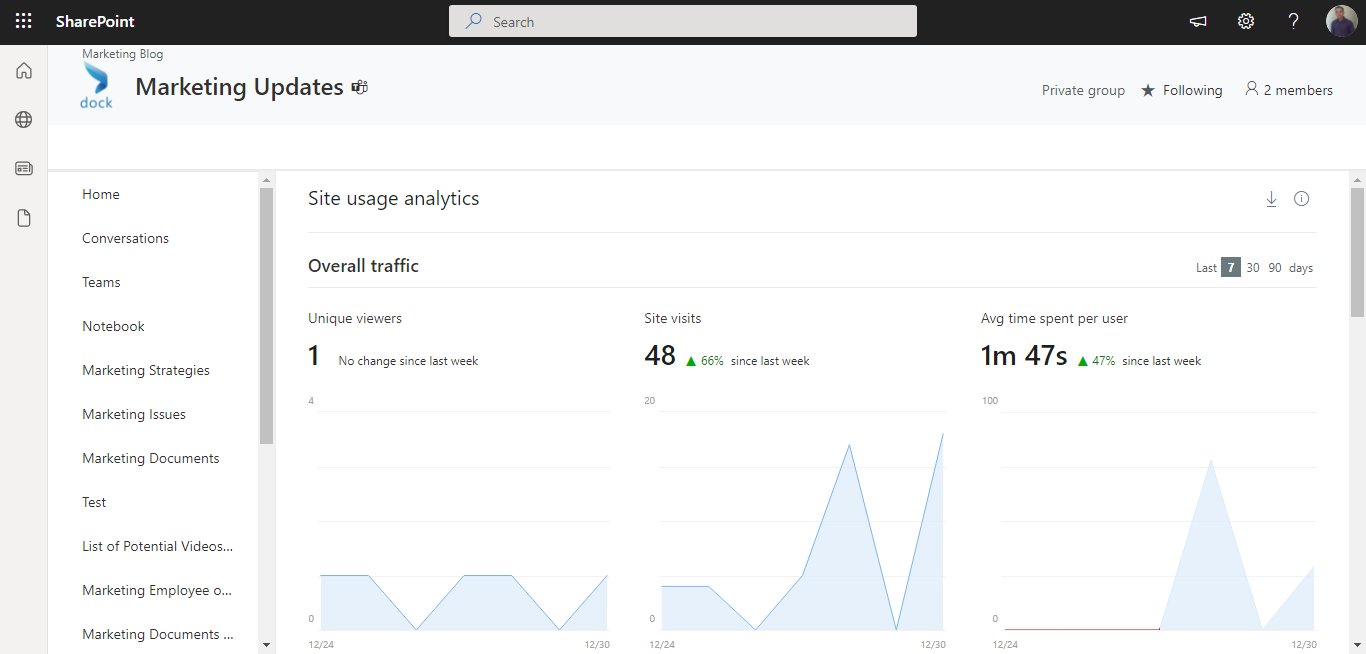Open the SharePoint app launcher waffle icon
The image size is (1366, 654).
tap(22, 20)
